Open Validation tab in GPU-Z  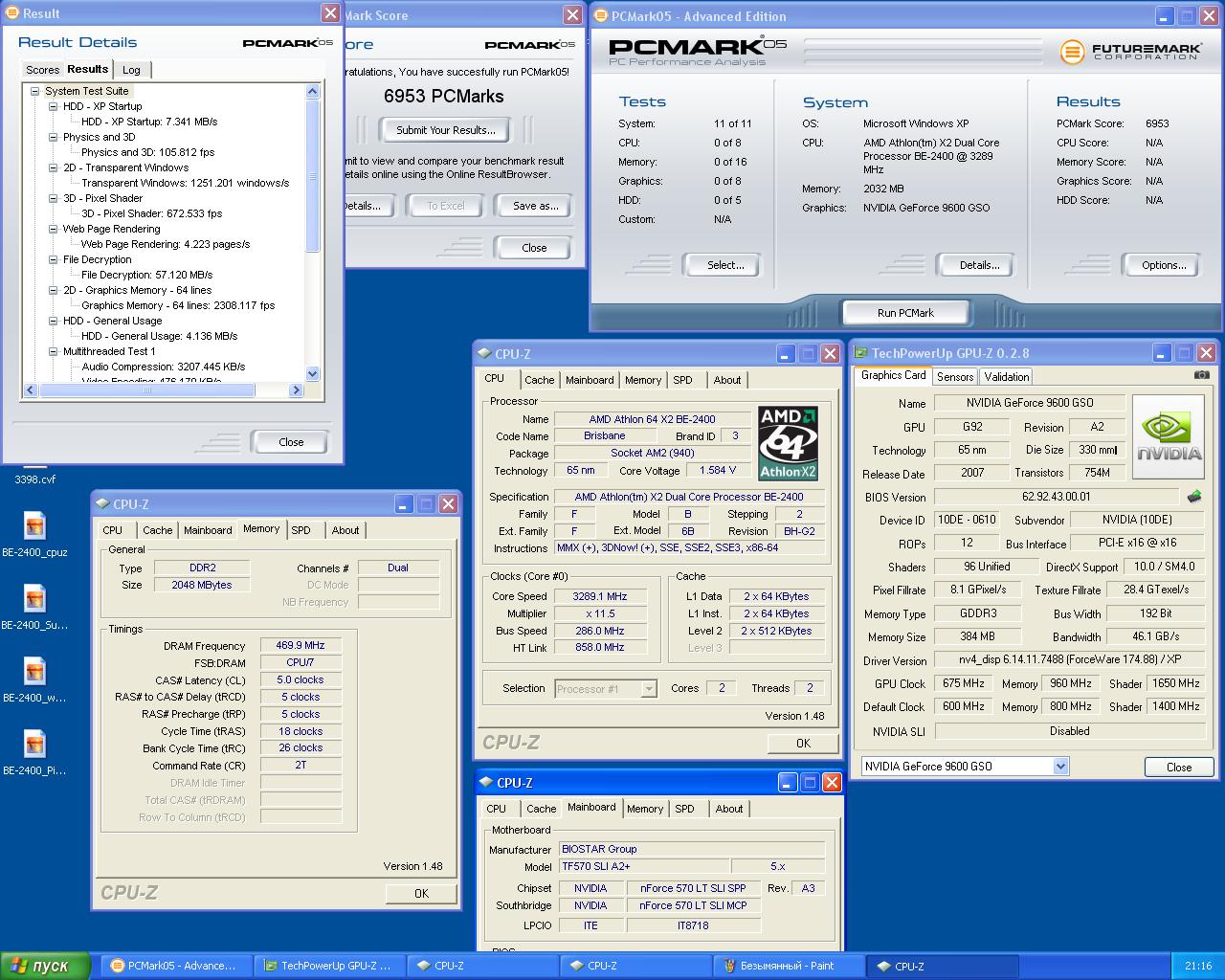point(1007,377)
